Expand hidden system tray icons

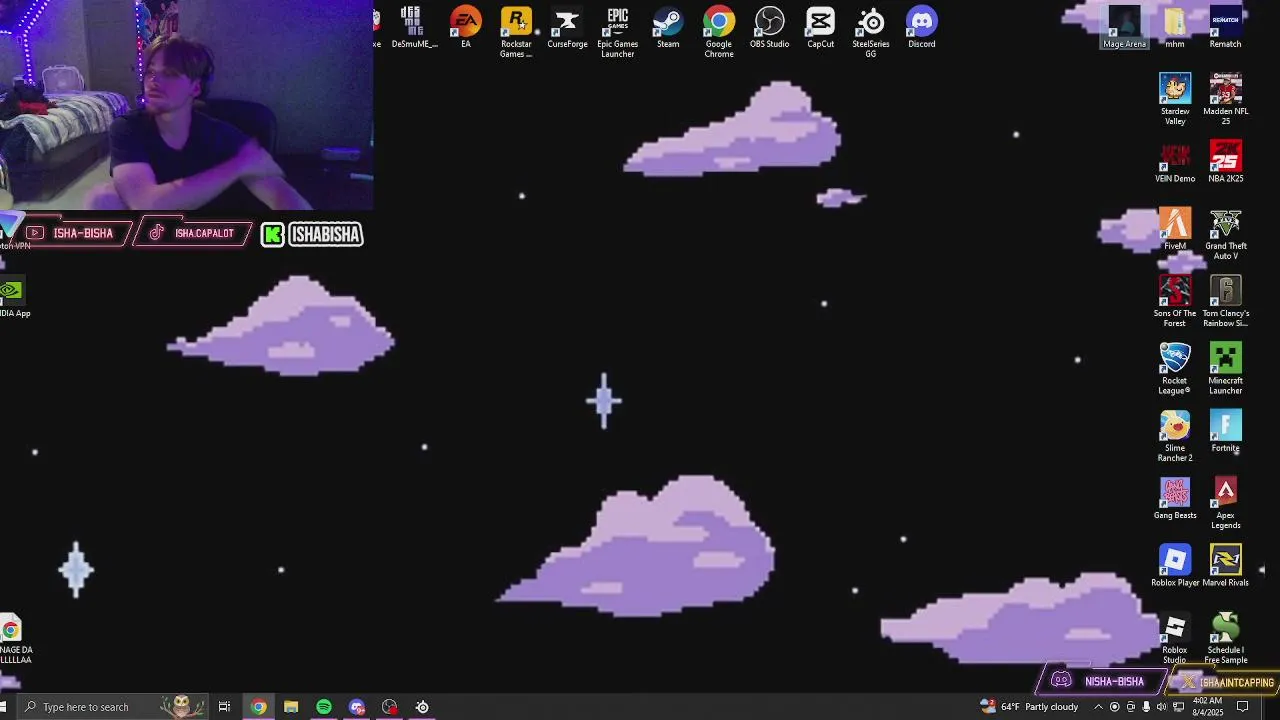[1098, 707]
